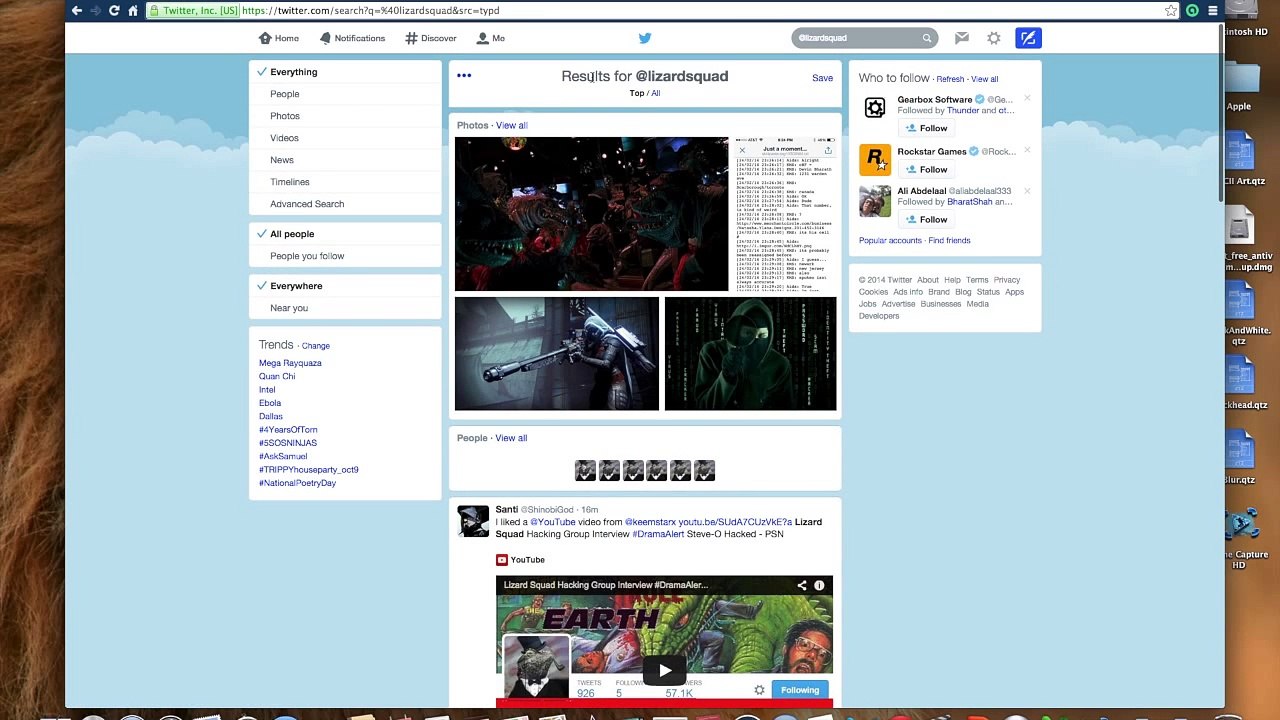Select the All people option

coord(292,234)
